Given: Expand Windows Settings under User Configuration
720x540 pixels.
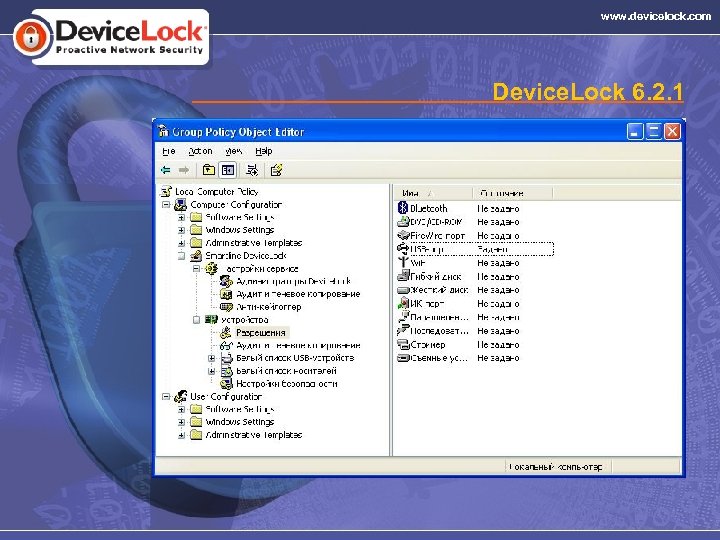Looking at the screenshot, I should coord(181,422).
